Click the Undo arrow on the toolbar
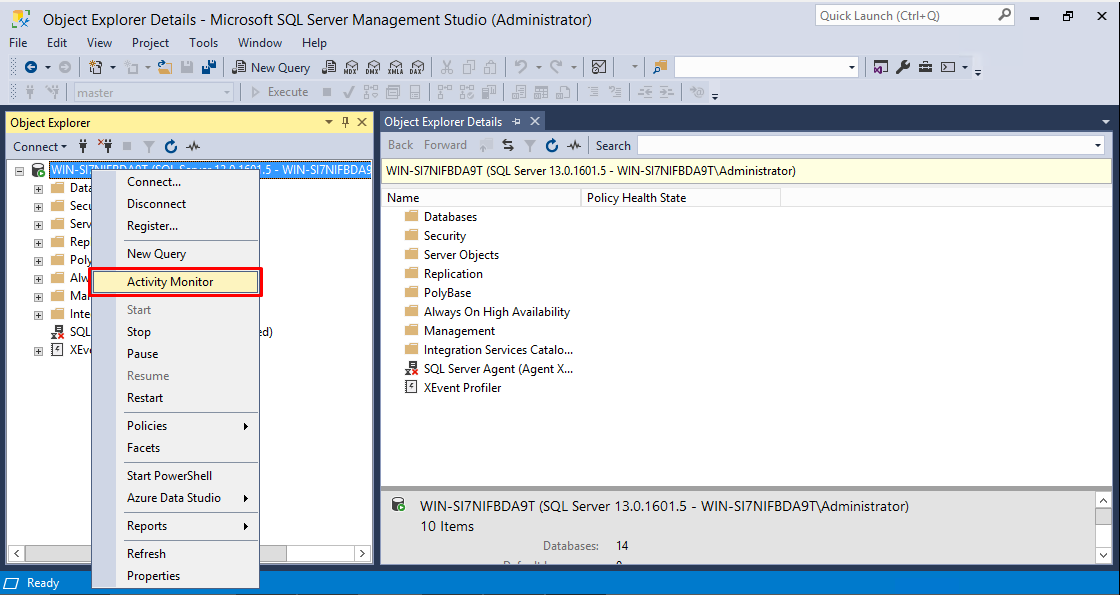This screenshot has width=1120, height=595. click(x=523, y=67)
